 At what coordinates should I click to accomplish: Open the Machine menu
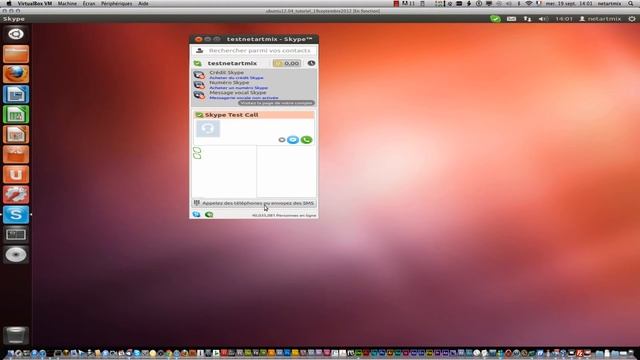[x=67, y=3]
